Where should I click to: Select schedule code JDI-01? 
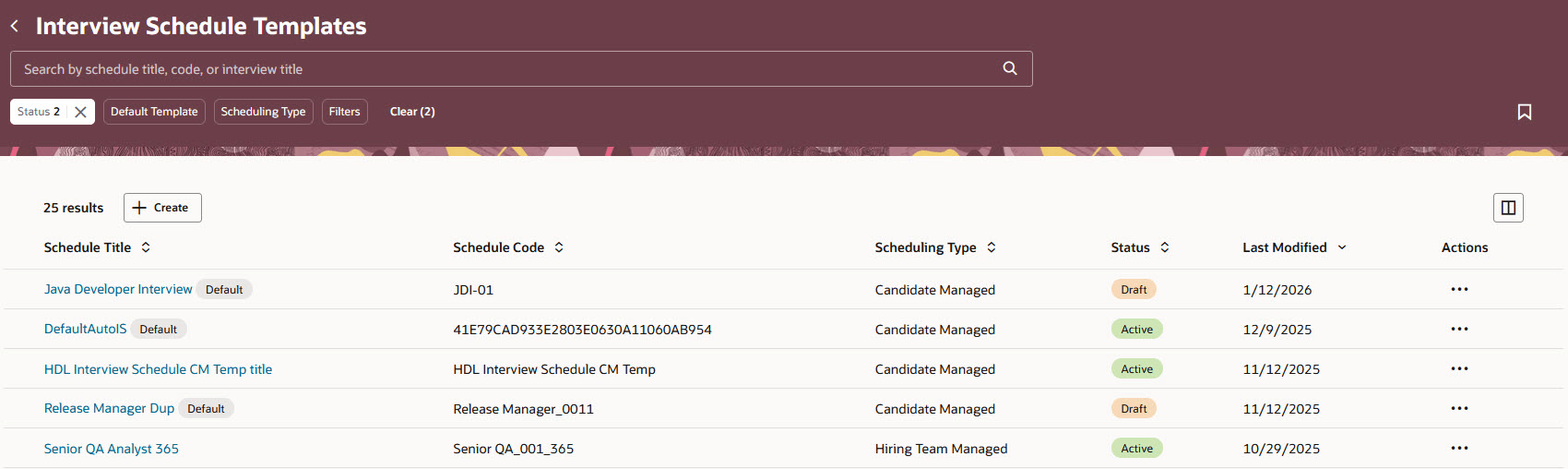click(473, 290)
